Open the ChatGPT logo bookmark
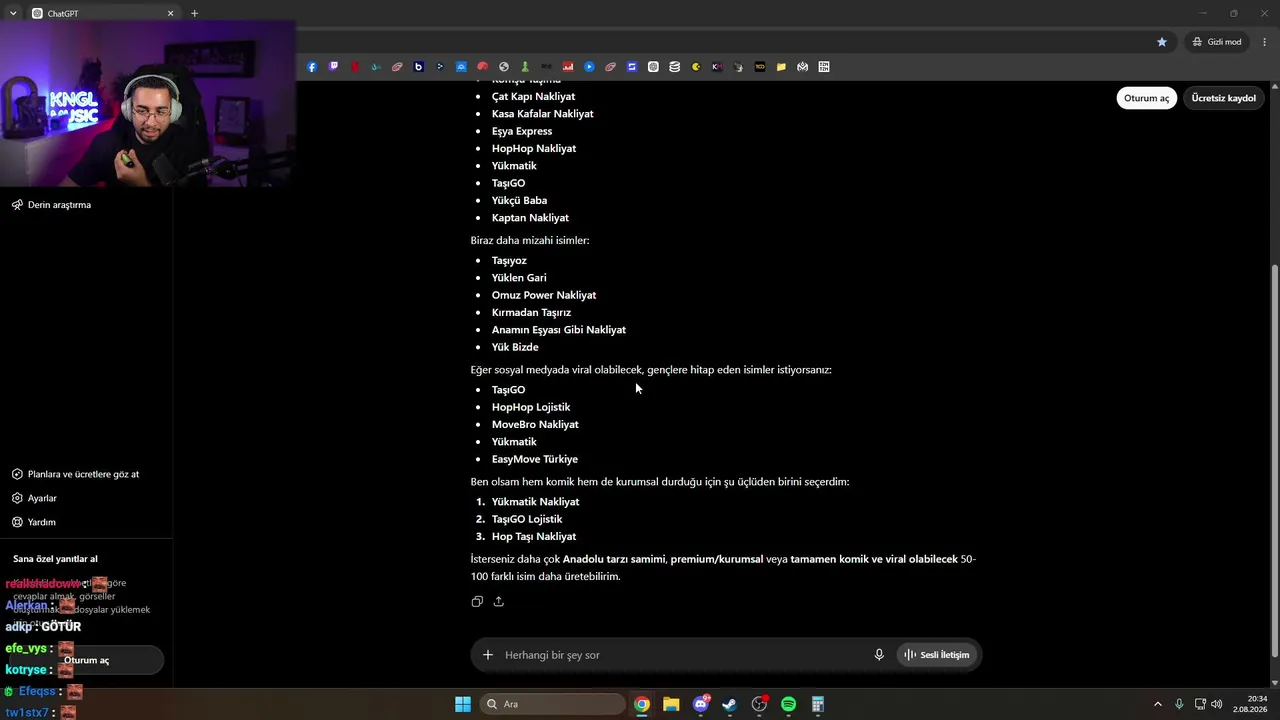The width and height of the screenshot is (1280, 720). pos(653,67)
